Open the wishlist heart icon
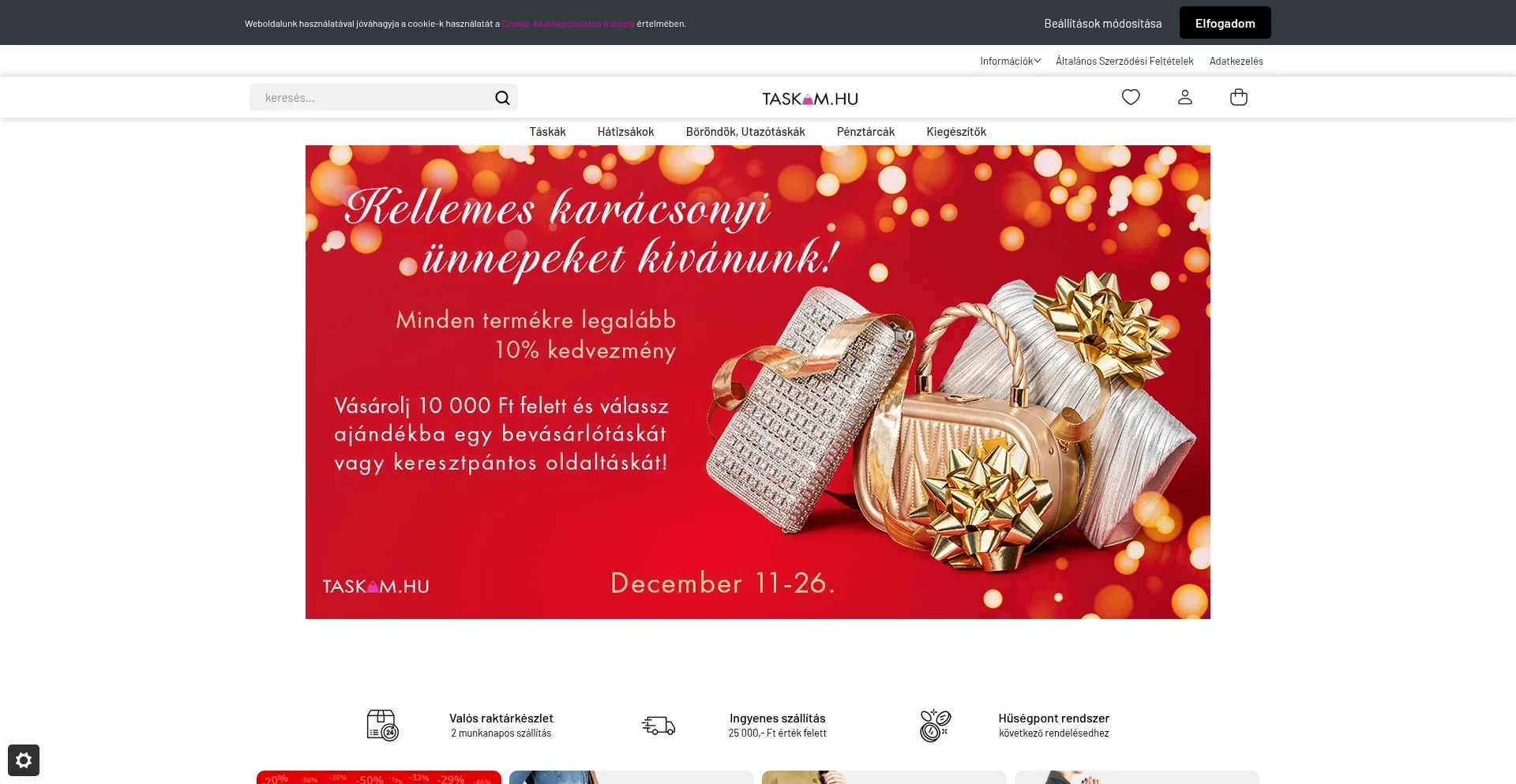This screenshot has width=1516, height=784. click(x=1131, y=97)
